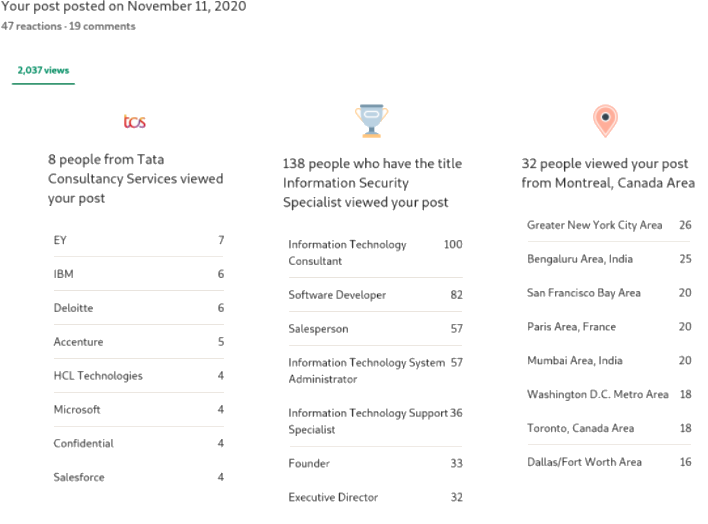Image resolution: width=708 pixels, height=524 pixels.
Task: Select the Founder title row
Action: point(375,463)
